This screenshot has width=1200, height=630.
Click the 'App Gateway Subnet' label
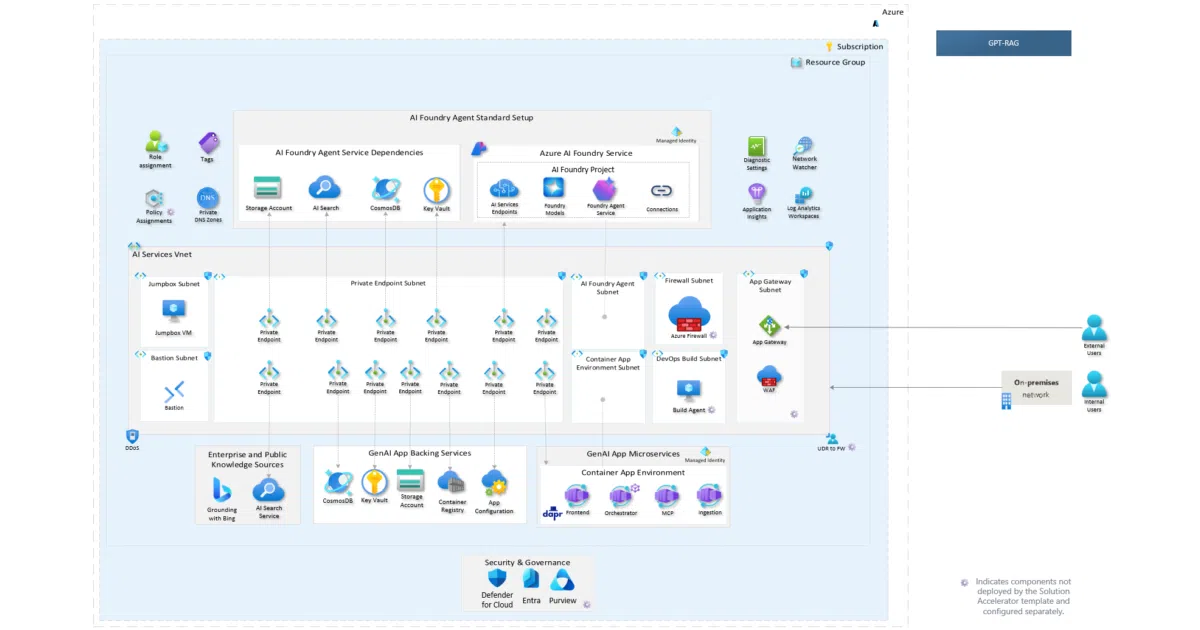coord(770,285)
